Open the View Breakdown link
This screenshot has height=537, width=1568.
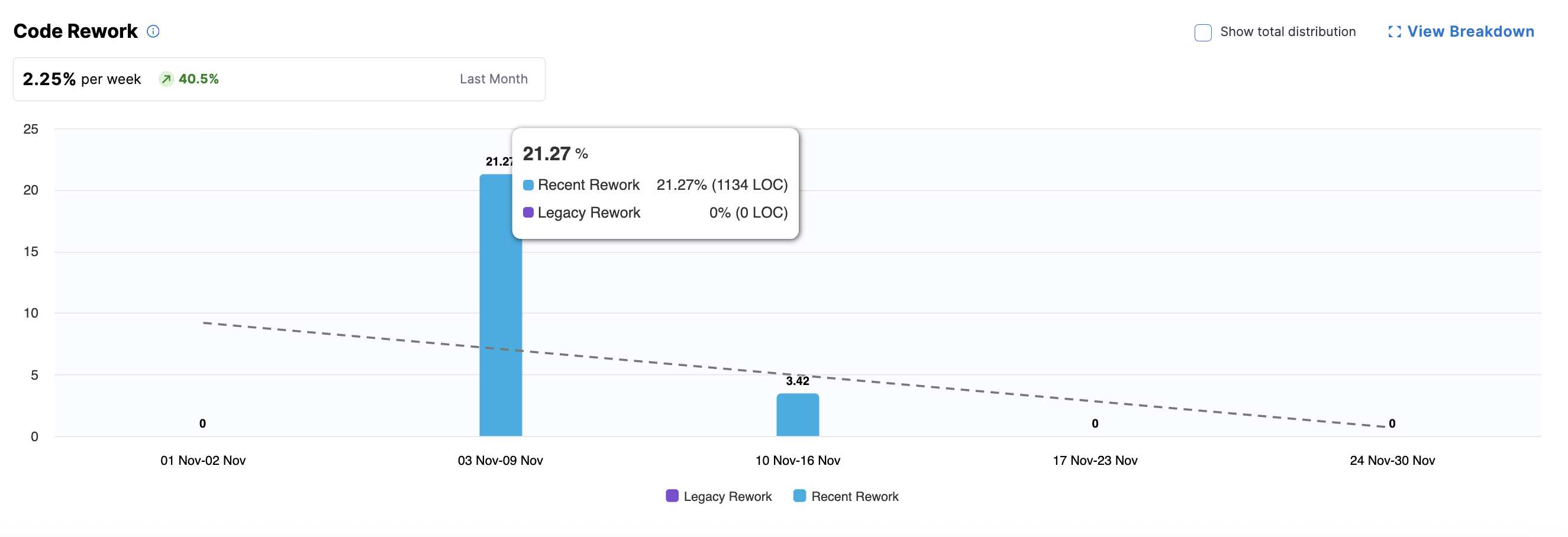[1470, 31]
